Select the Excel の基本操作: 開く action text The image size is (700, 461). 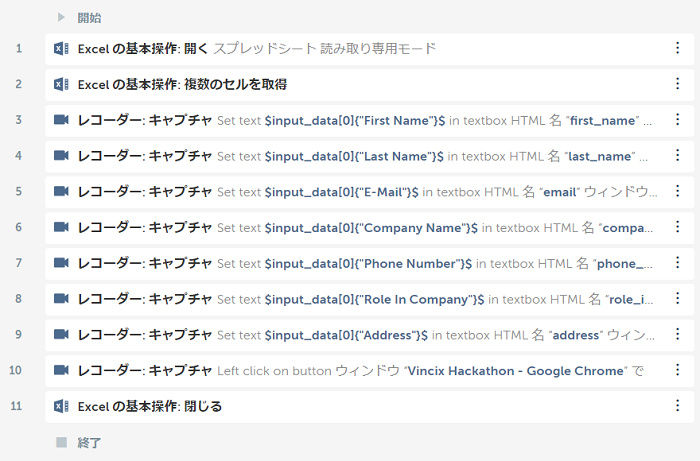[143, 48]
